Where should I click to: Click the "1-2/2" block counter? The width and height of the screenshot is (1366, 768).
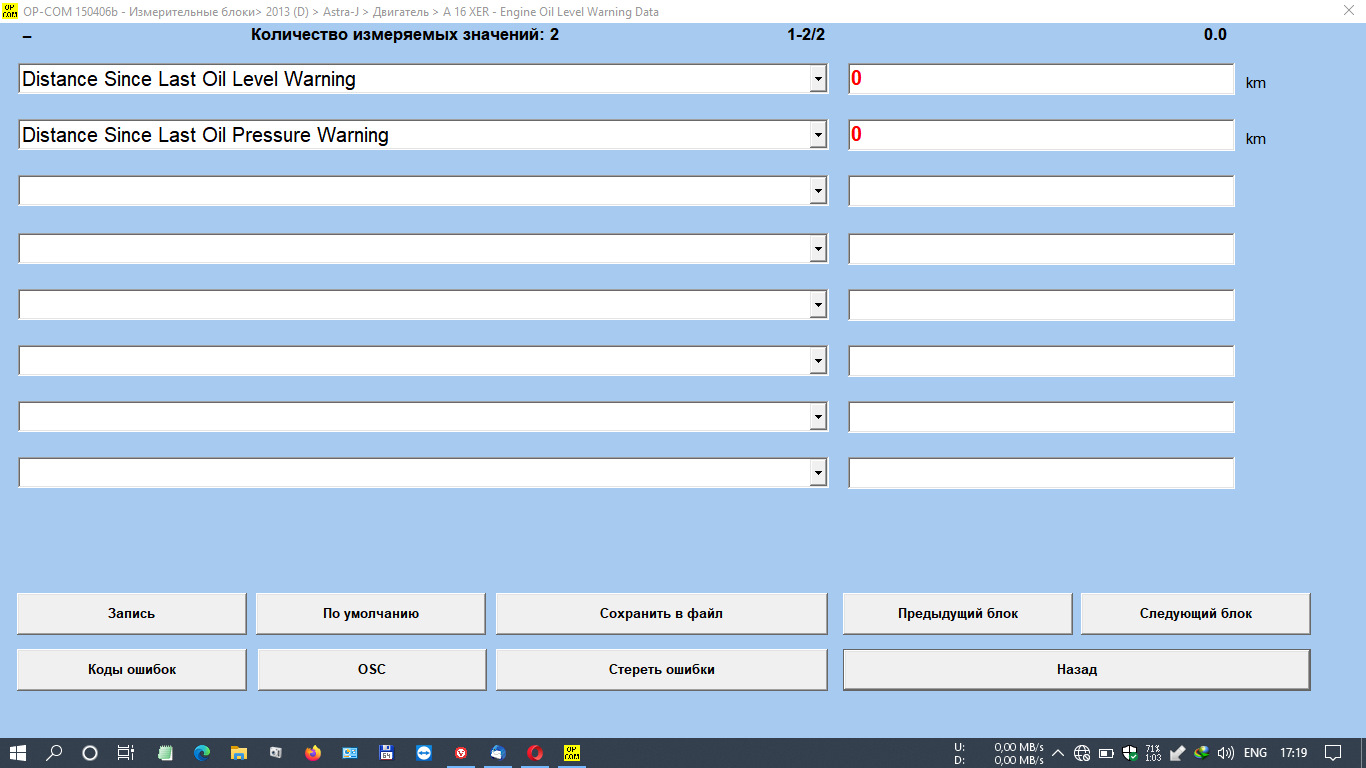806,35
